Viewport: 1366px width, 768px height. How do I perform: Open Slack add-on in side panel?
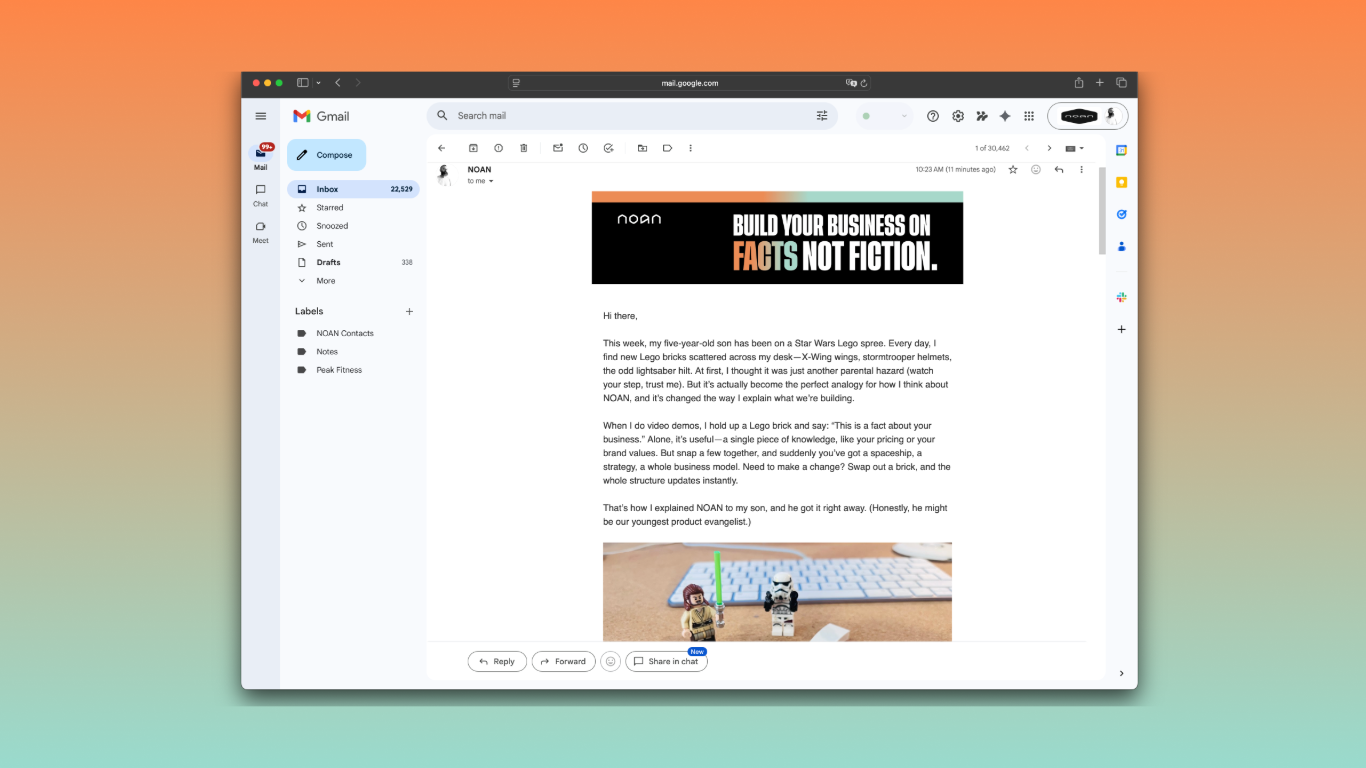1122,297
